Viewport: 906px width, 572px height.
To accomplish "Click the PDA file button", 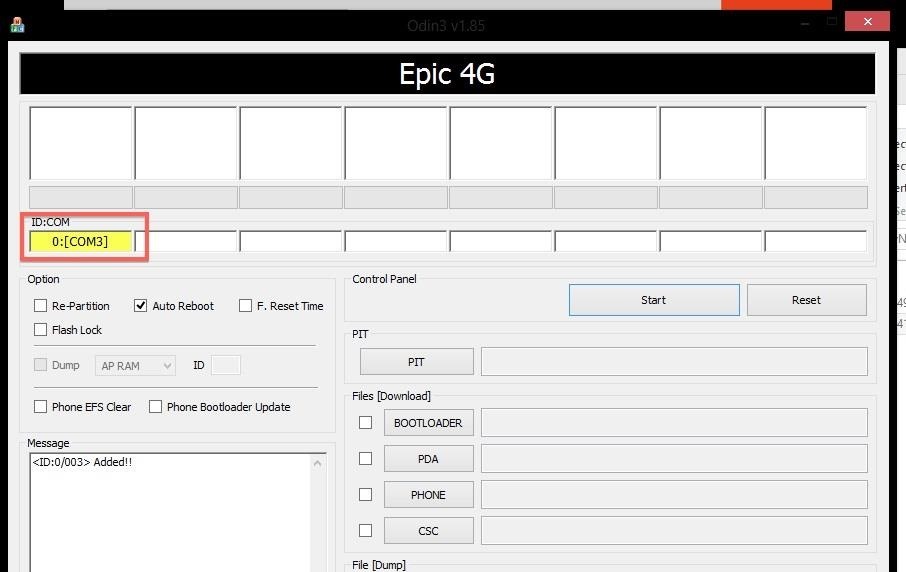I will (429, 459).
